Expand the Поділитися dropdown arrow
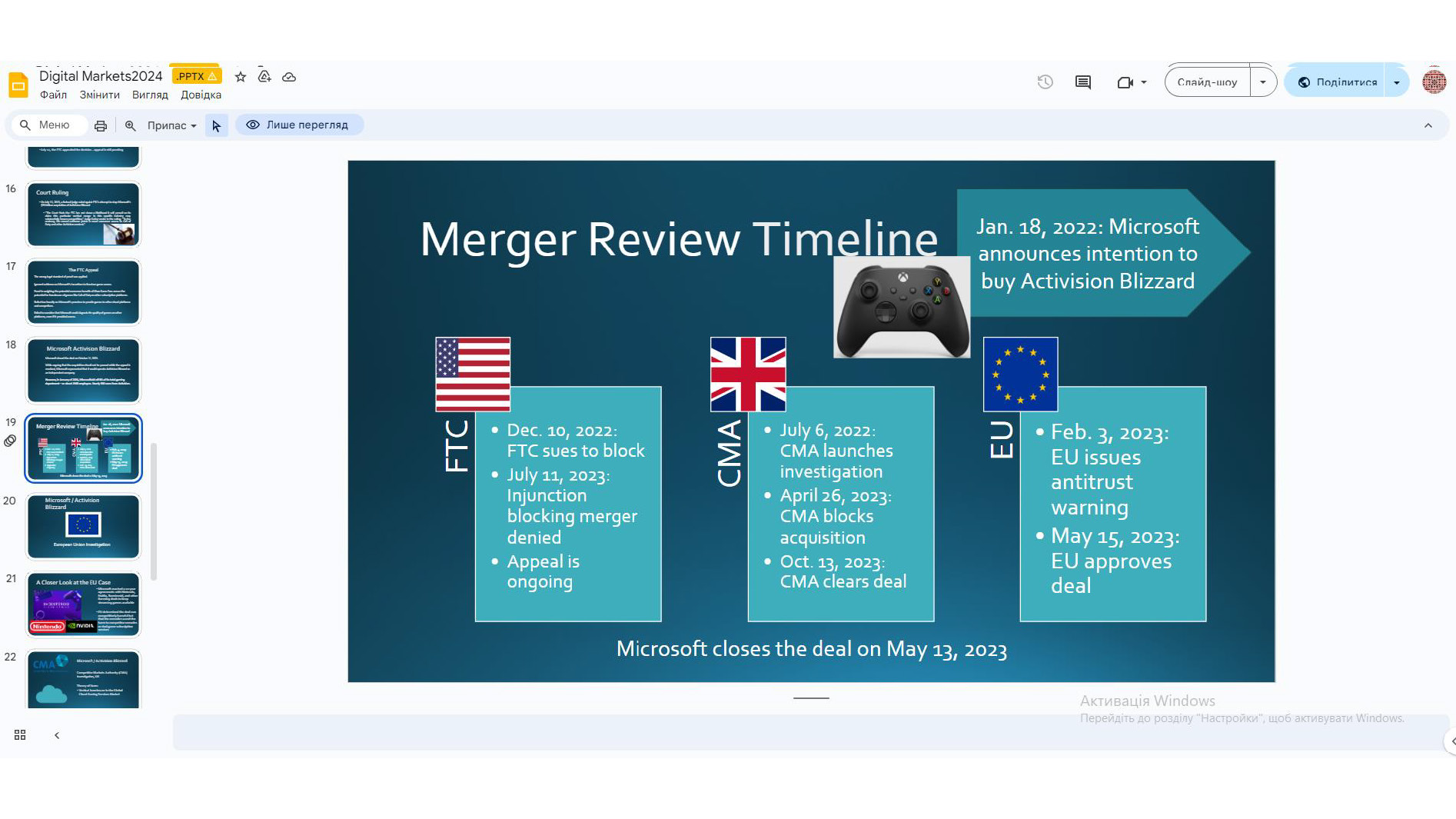The image size is (1456, 819). pyautogui.click(x=1397, y=82)
